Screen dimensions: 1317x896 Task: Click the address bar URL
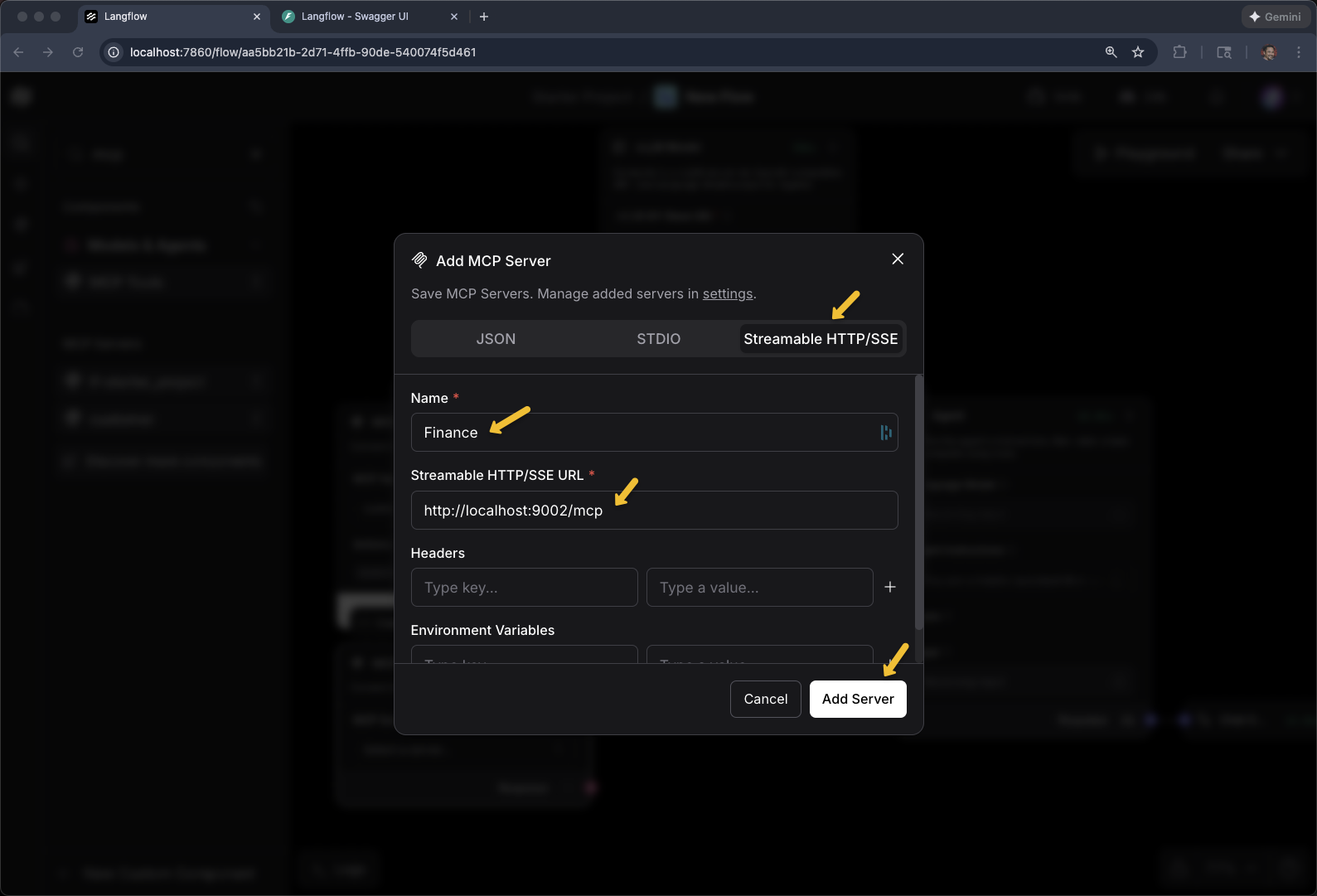pyautogui.click(x=303, y=52)
